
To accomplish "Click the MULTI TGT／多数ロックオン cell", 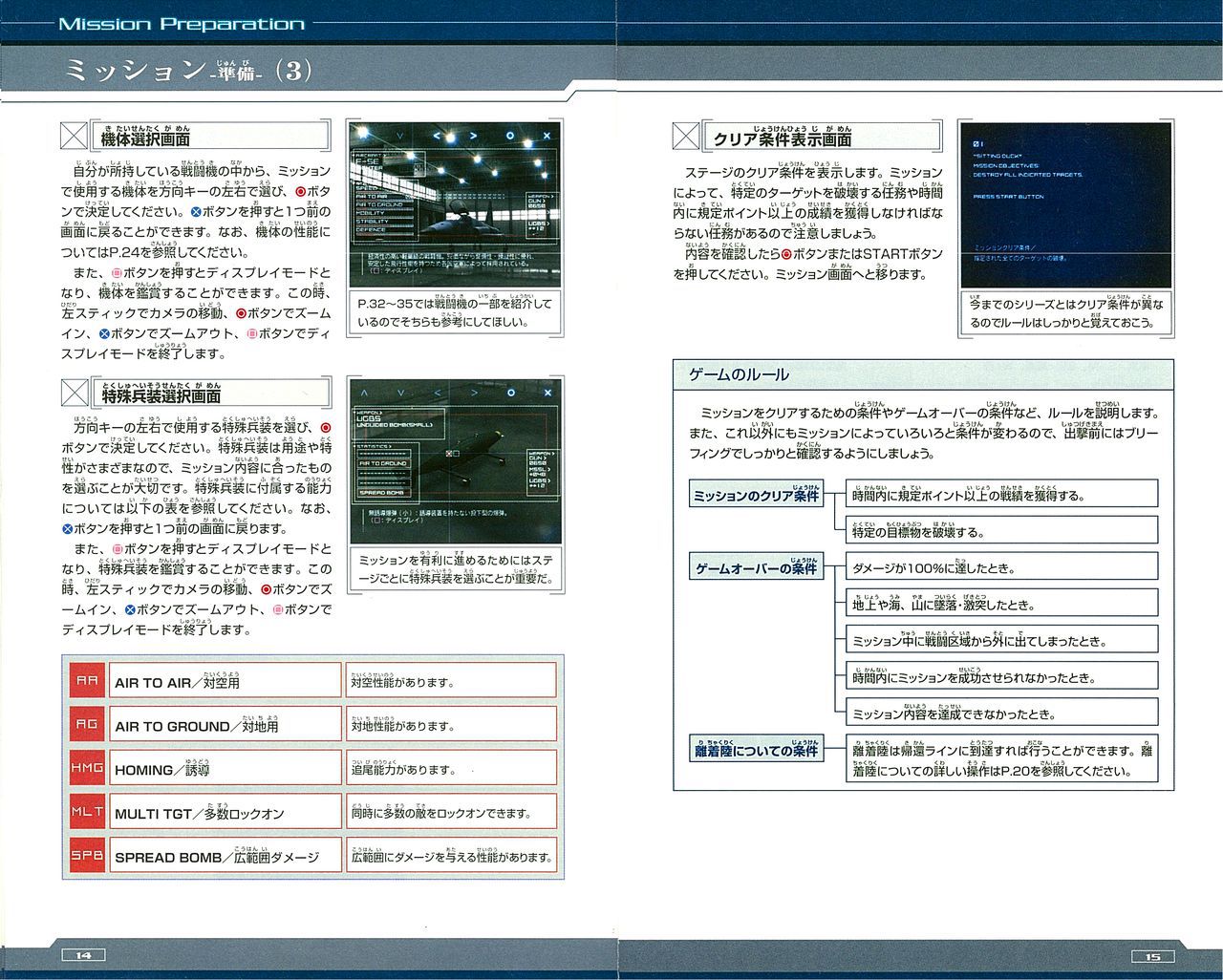I will (x=225, y=812).
